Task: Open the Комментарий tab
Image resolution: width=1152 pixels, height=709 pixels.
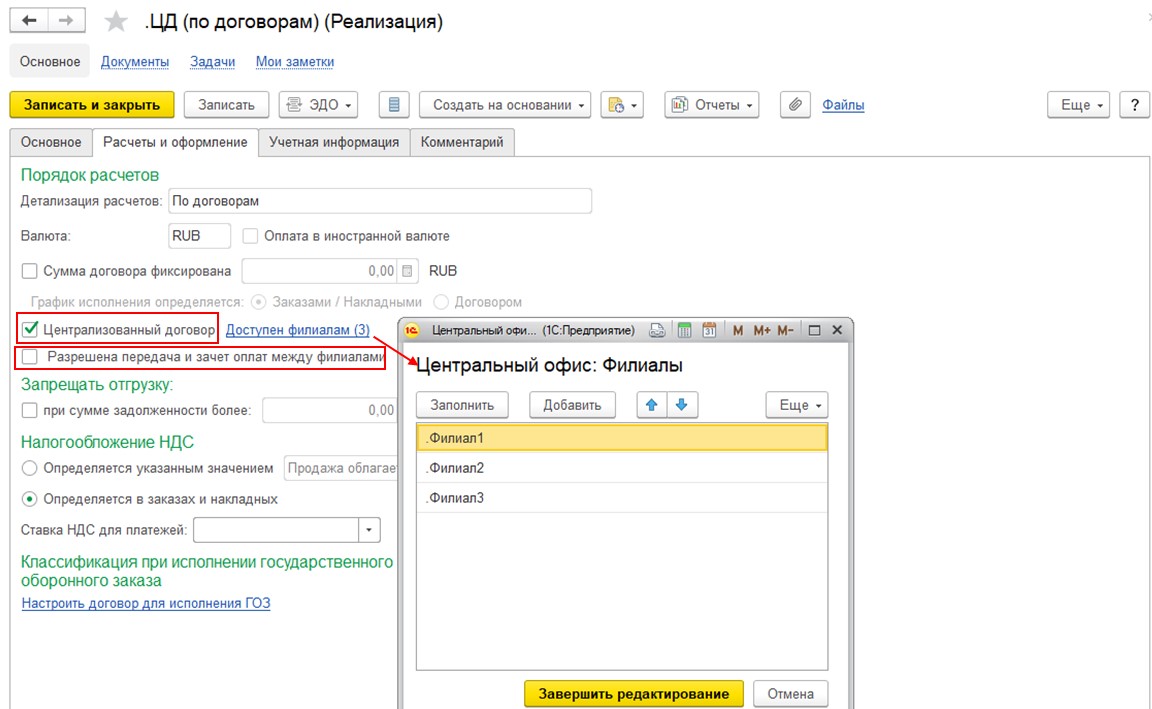Action: (x=462, y=142)
